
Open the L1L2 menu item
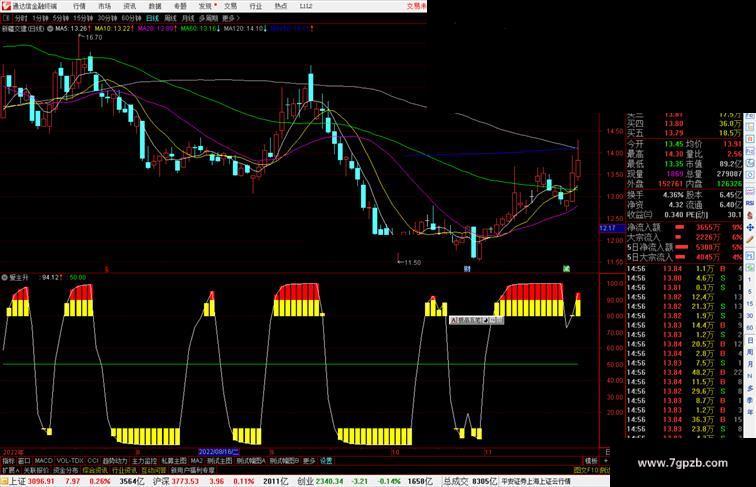pos(306,6)
